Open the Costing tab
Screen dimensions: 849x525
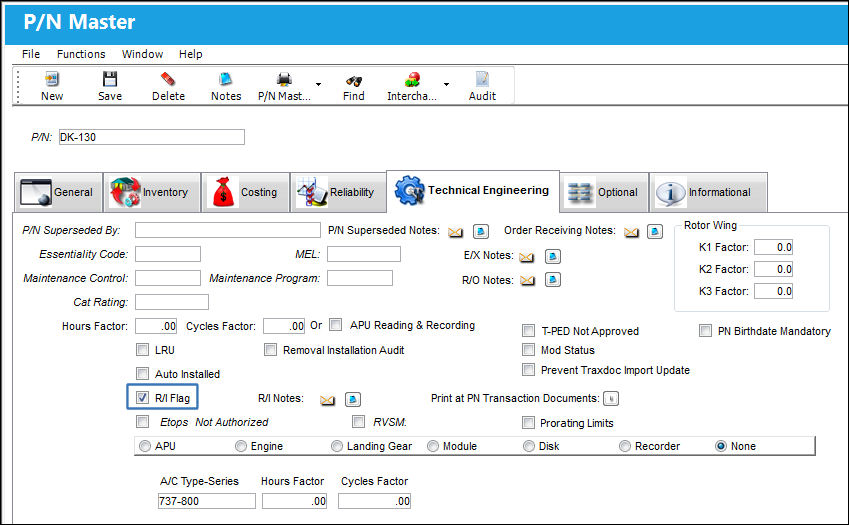(246, 192)
